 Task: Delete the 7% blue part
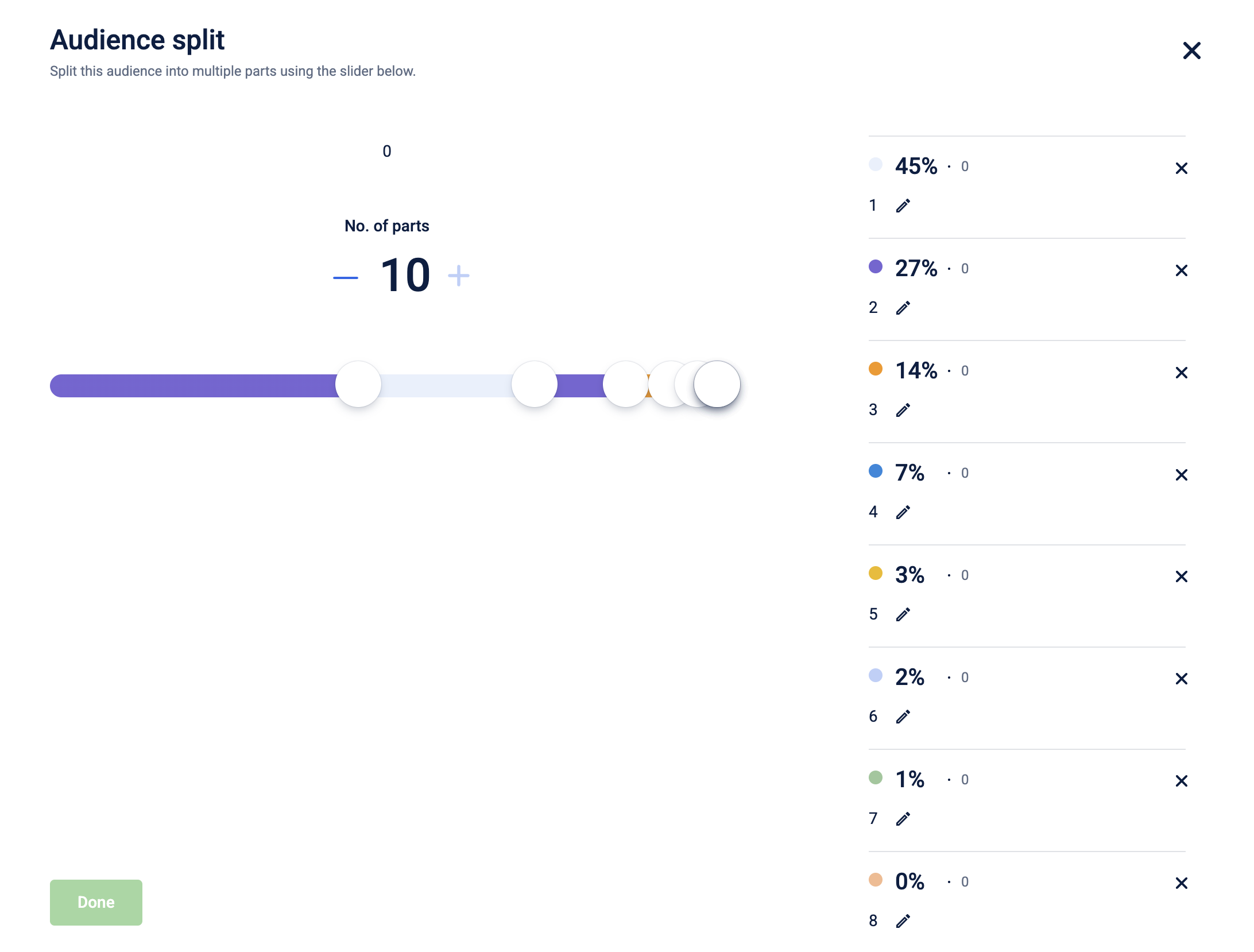point(1181,475)
